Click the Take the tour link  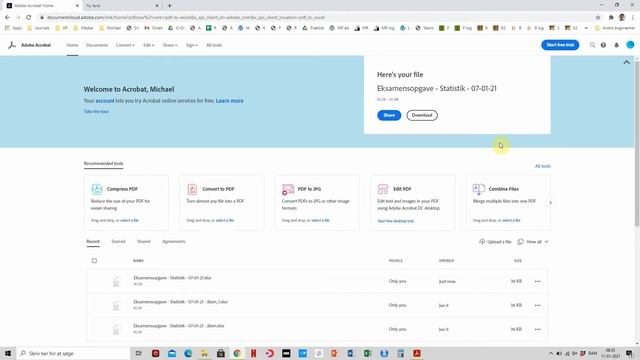(96, 111)
